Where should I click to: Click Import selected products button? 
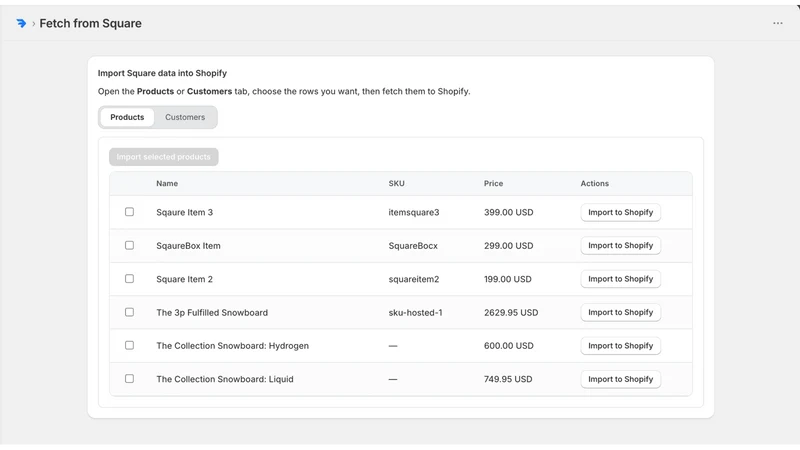point(164,157)
